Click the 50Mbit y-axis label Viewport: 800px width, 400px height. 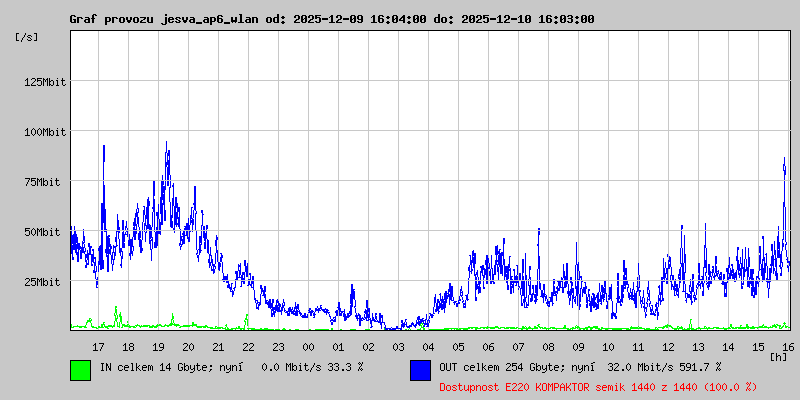click(x=42, y=232)
